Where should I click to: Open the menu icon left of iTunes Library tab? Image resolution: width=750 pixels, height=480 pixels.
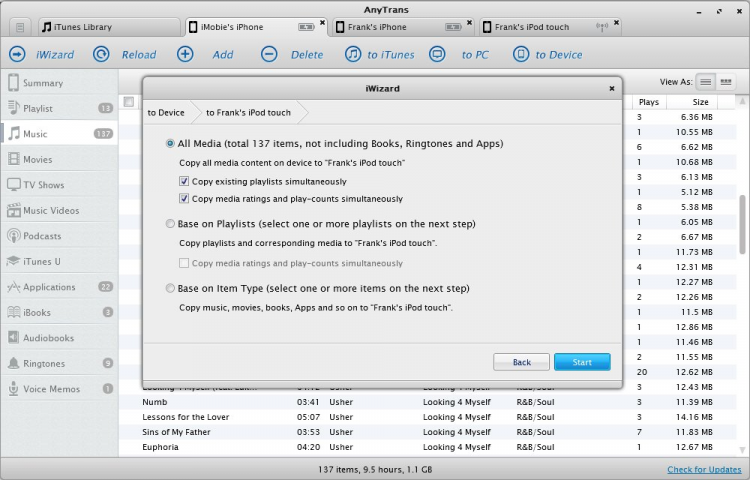click(x=20, y=27)
